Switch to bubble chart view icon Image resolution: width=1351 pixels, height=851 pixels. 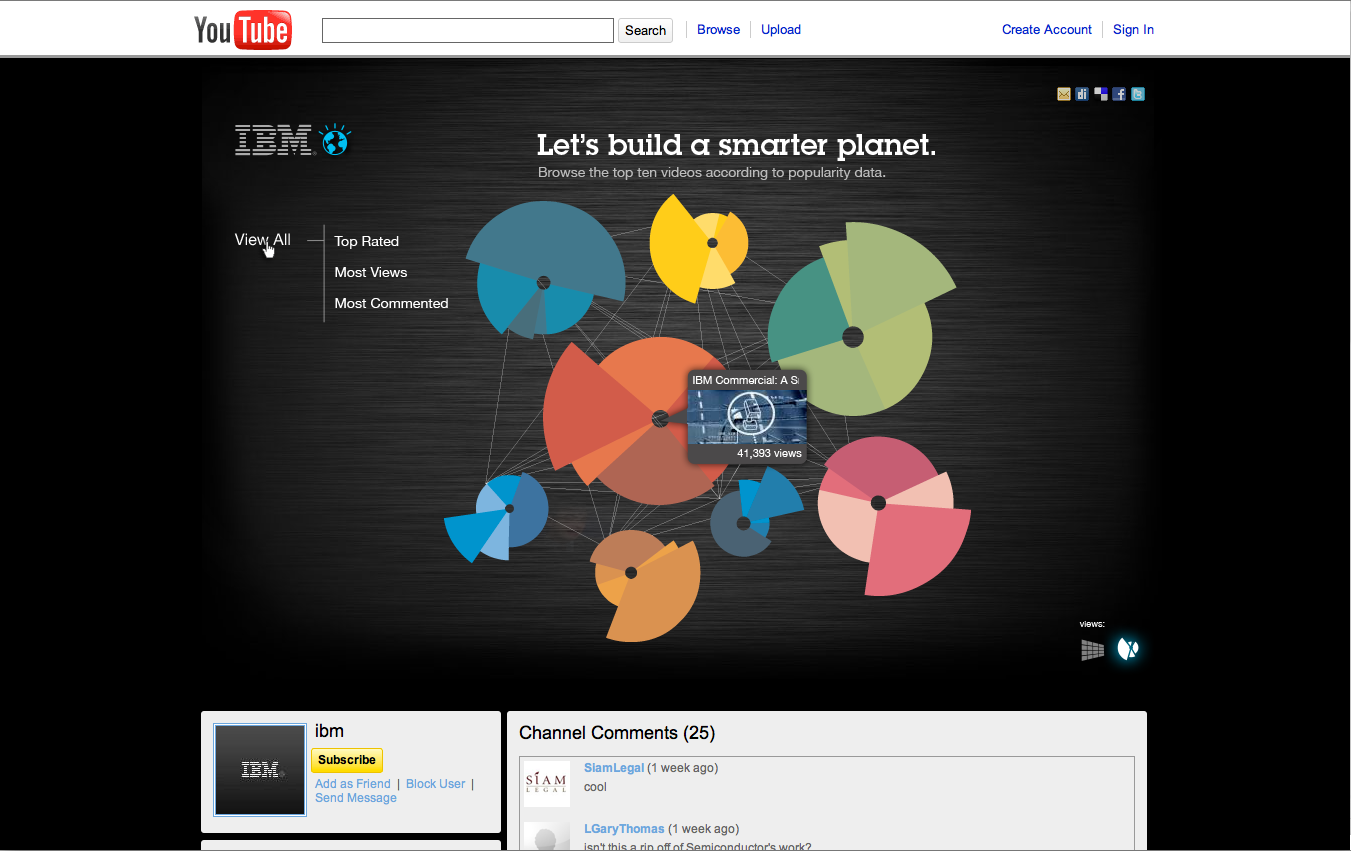(1128, 649)
